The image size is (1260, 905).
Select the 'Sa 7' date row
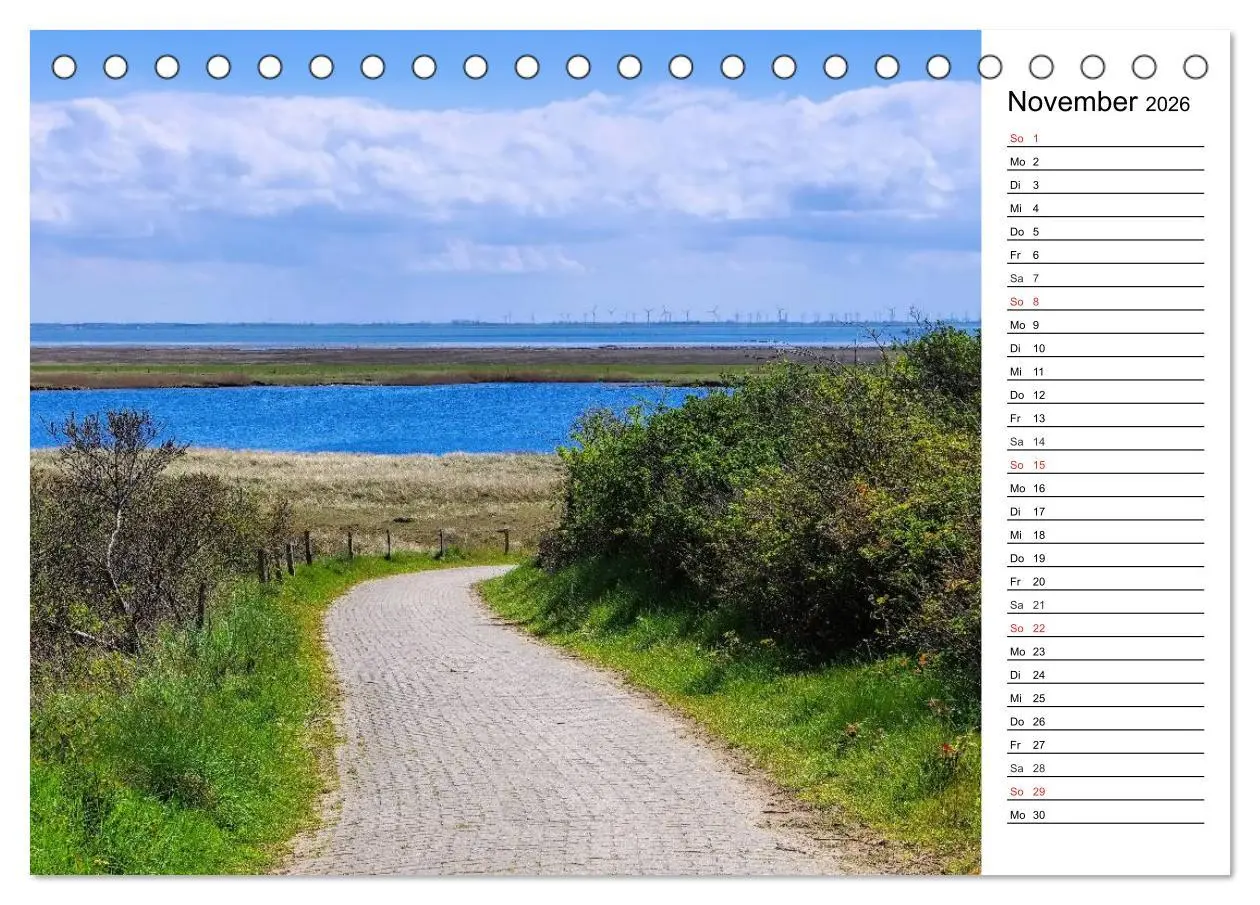[x=1105, y=278]
